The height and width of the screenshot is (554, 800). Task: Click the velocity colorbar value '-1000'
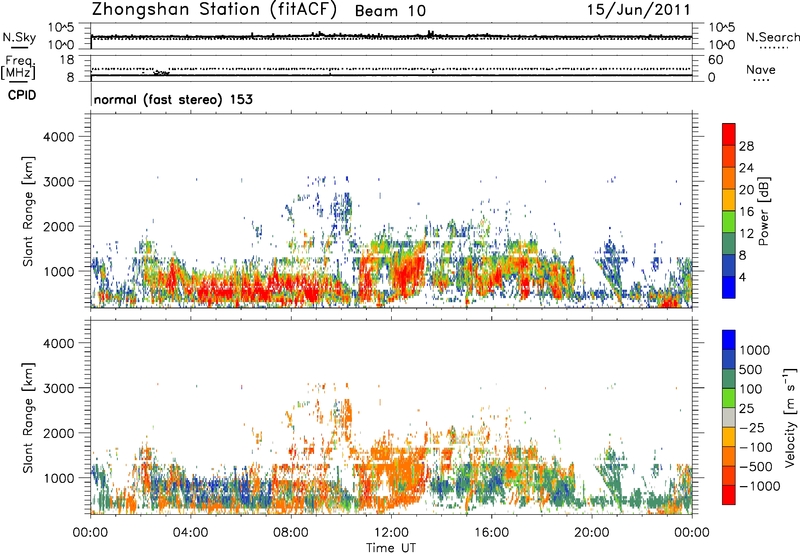759,486
